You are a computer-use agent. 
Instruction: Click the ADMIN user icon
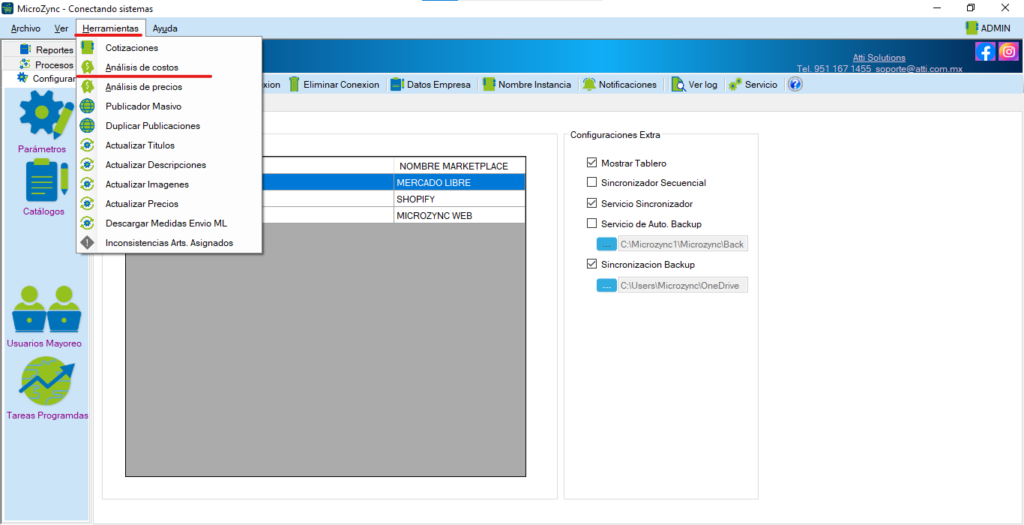click(971, 28)
